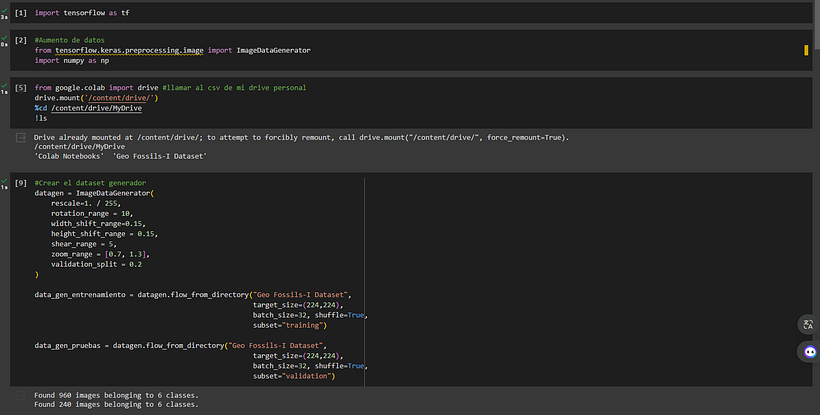Click the '!ls' command line
The height and width of the screenshot is (415, 820).
41,118
